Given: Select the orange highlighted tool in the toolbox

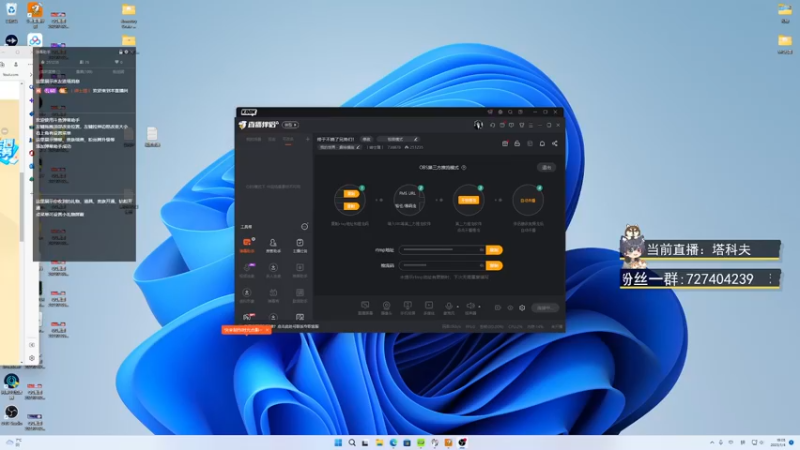Looking at the screenshot, I should [x=247, y=244].
